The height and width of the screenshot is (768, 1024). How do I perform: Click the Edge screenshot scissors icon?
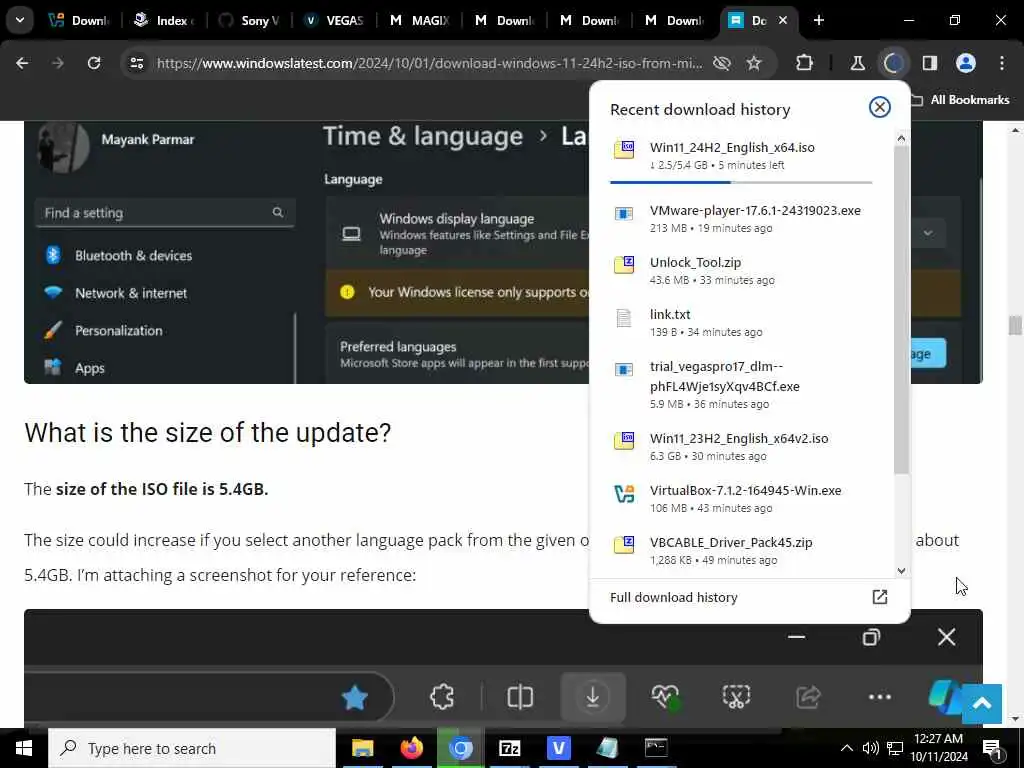coord(737,697)
